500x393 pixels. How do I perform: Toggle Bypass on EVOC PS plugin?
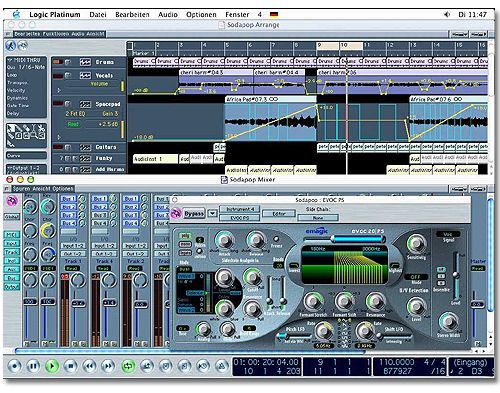click(x=194, y=213)
